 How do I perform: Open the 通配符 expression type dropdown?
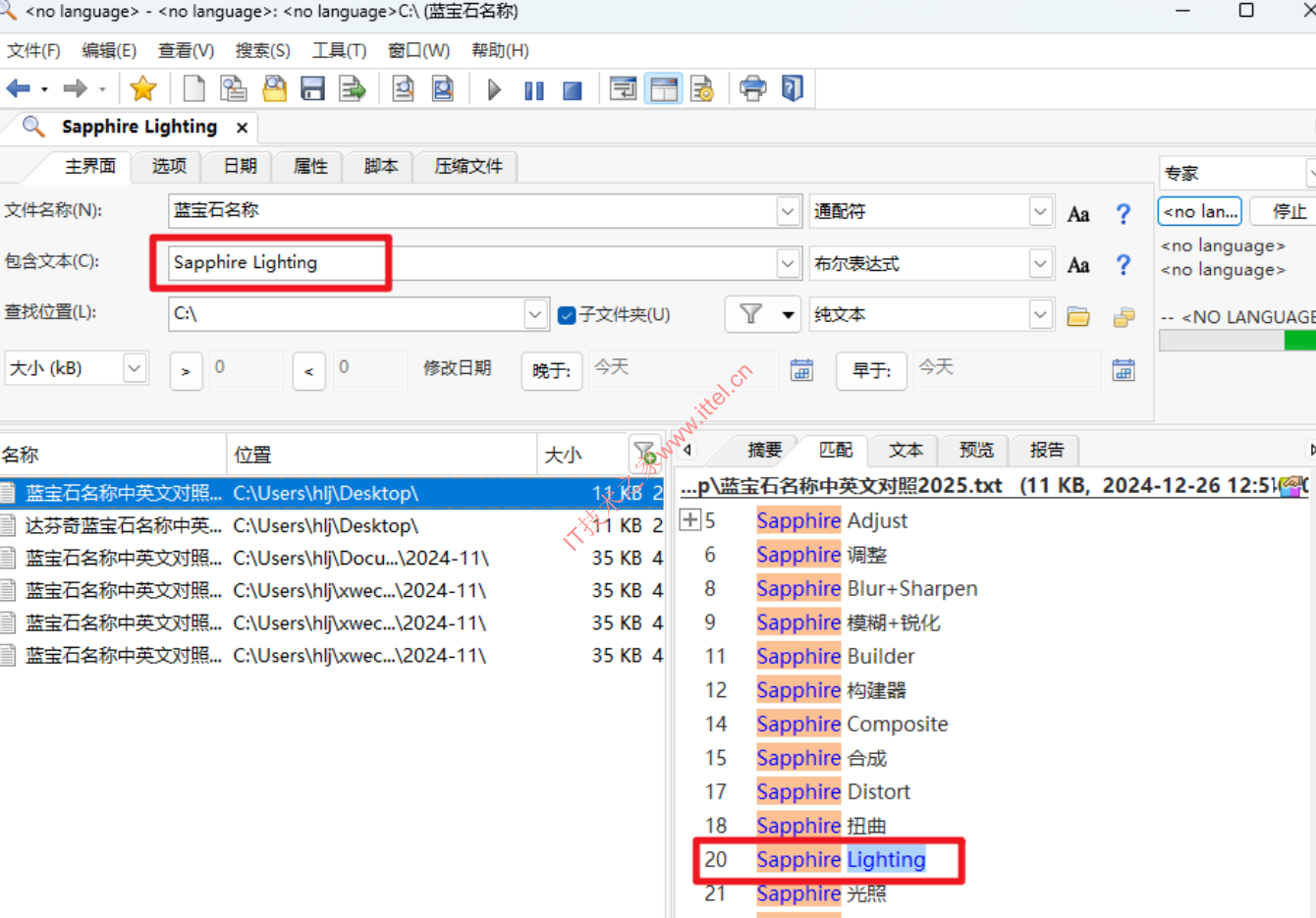(1040, 211)
